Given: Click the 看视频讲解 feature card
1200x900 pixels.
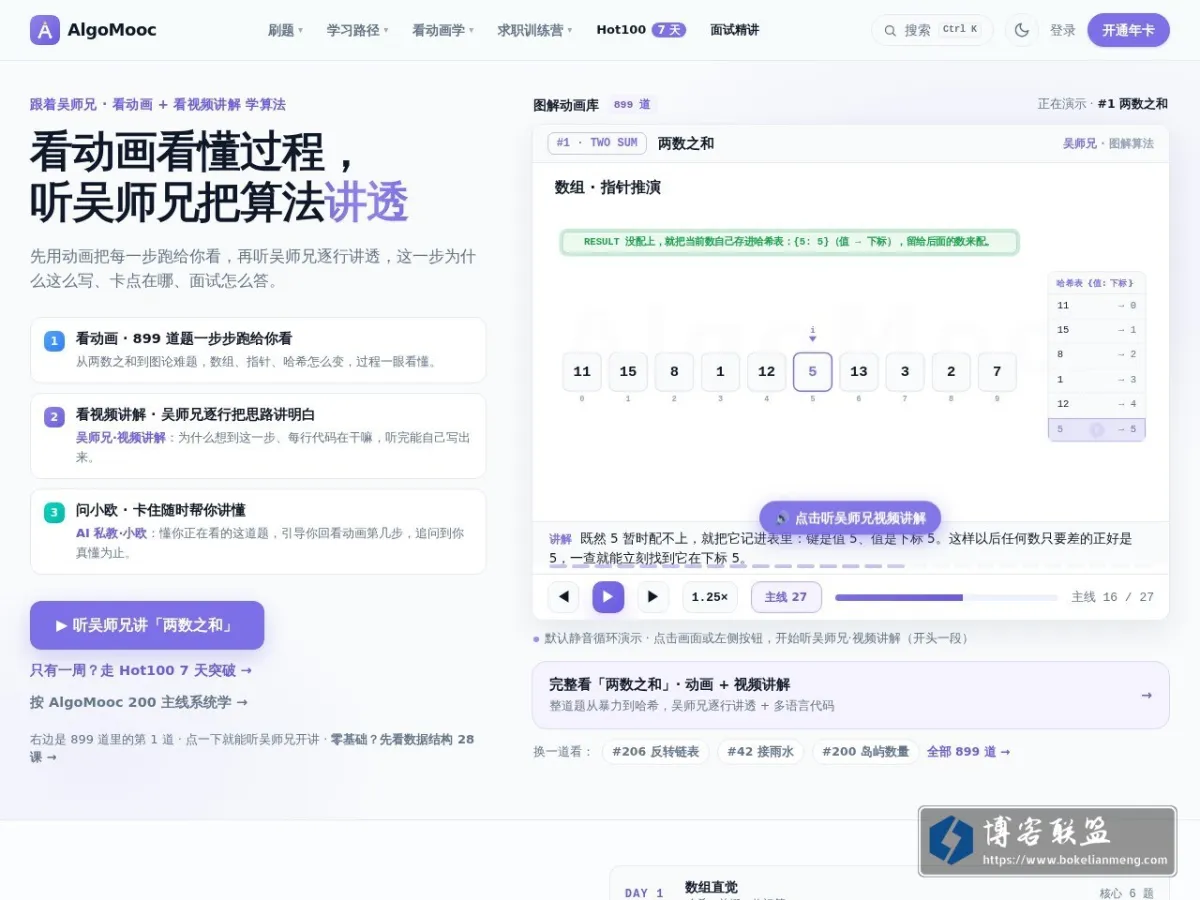Looking at the screenshot, I should click(258, 436).
